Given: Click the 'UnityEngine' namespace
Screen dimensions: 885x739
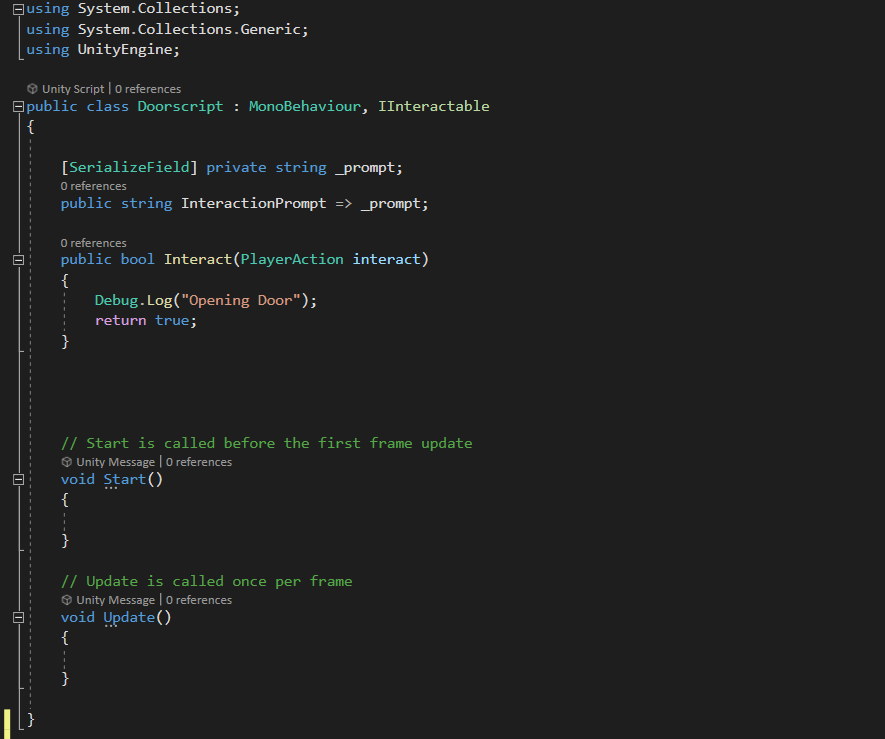Looking at the screenshot, I should tap(125, 50).
